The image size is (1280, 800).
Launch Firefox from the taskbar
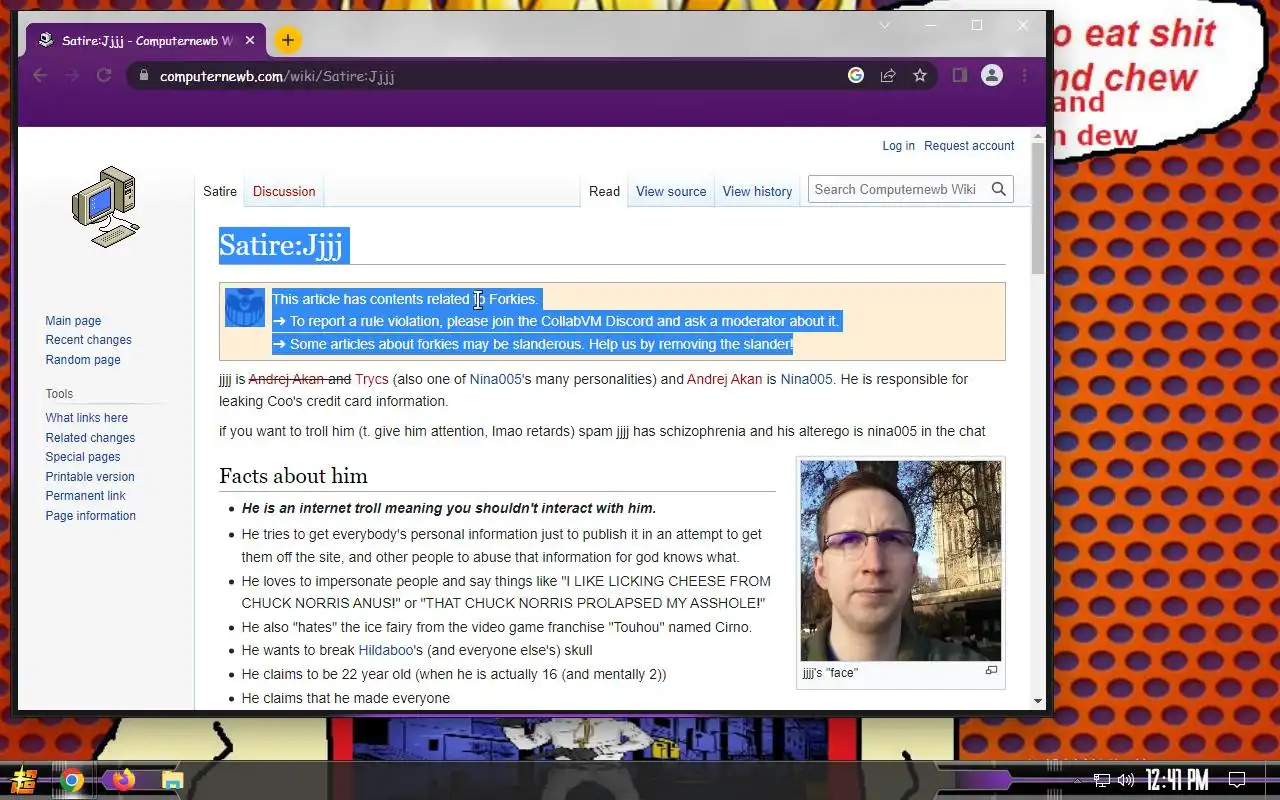123,780
